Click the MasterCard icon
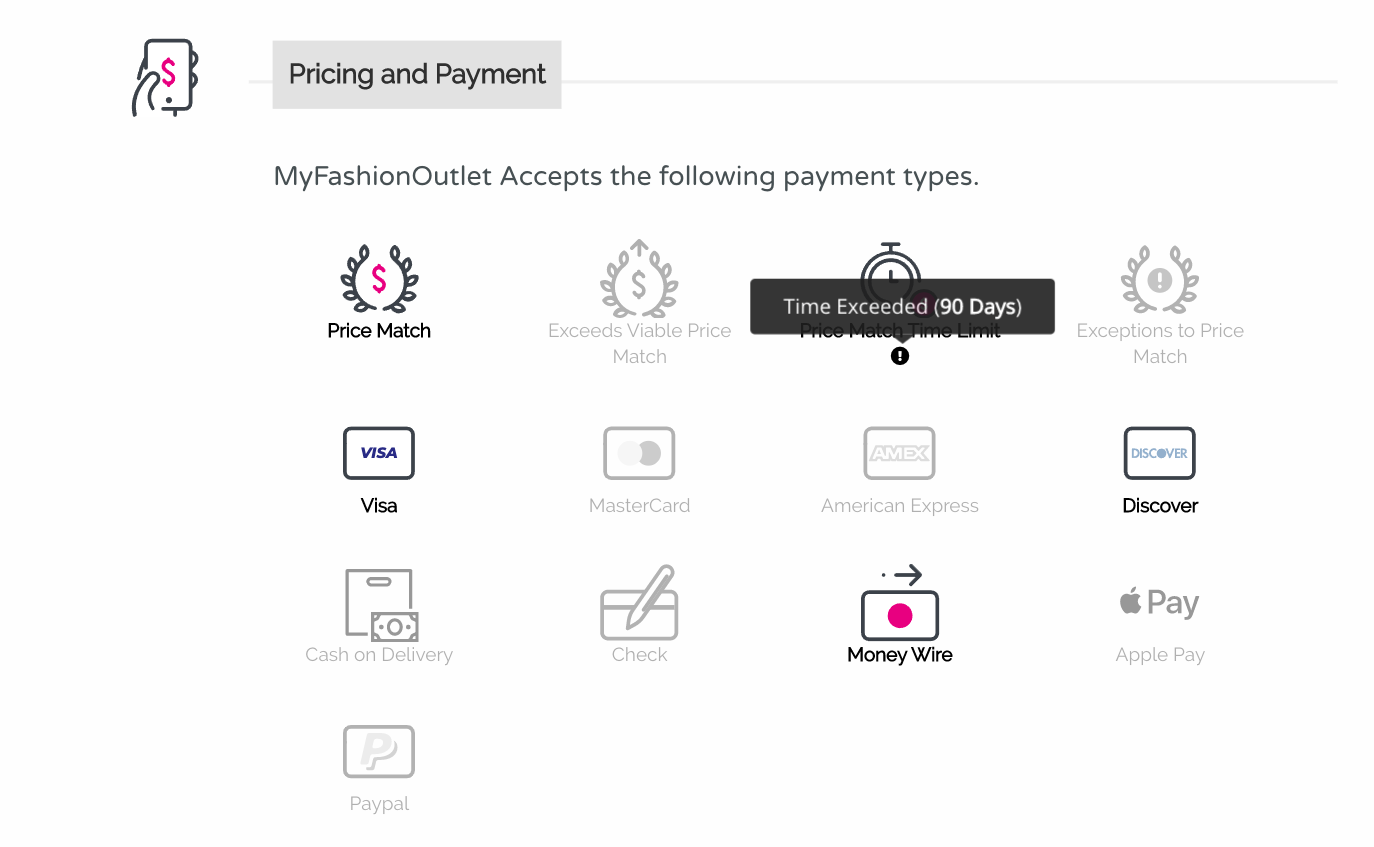This screenshot has height=847, width=1374. coord(639,453)
